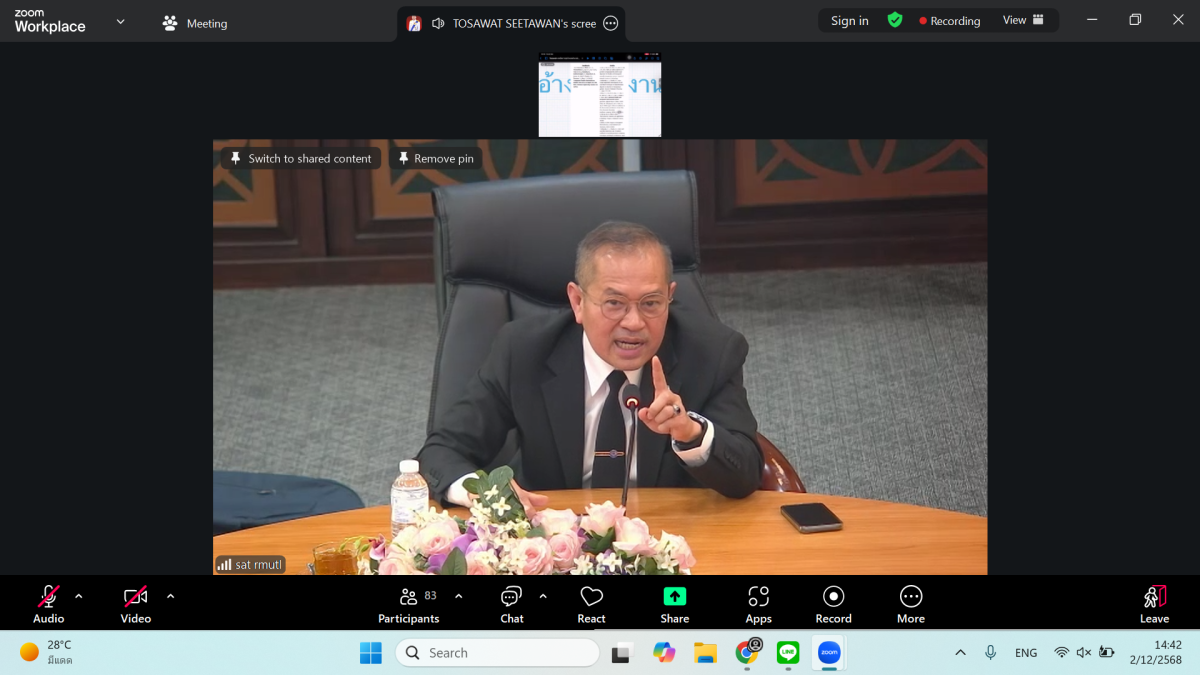Select the shared screen thumbnail

[x=600, y=96]
